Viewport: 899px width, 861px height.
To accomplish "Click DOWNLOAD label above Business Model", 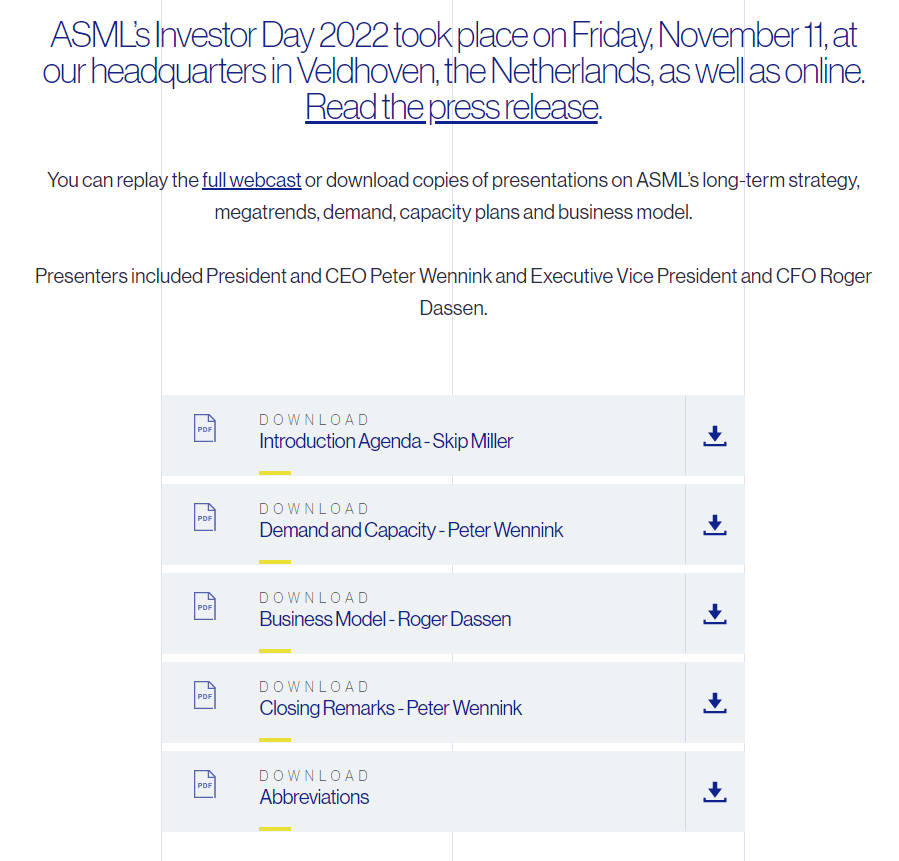I will click(x=314, y=598).
